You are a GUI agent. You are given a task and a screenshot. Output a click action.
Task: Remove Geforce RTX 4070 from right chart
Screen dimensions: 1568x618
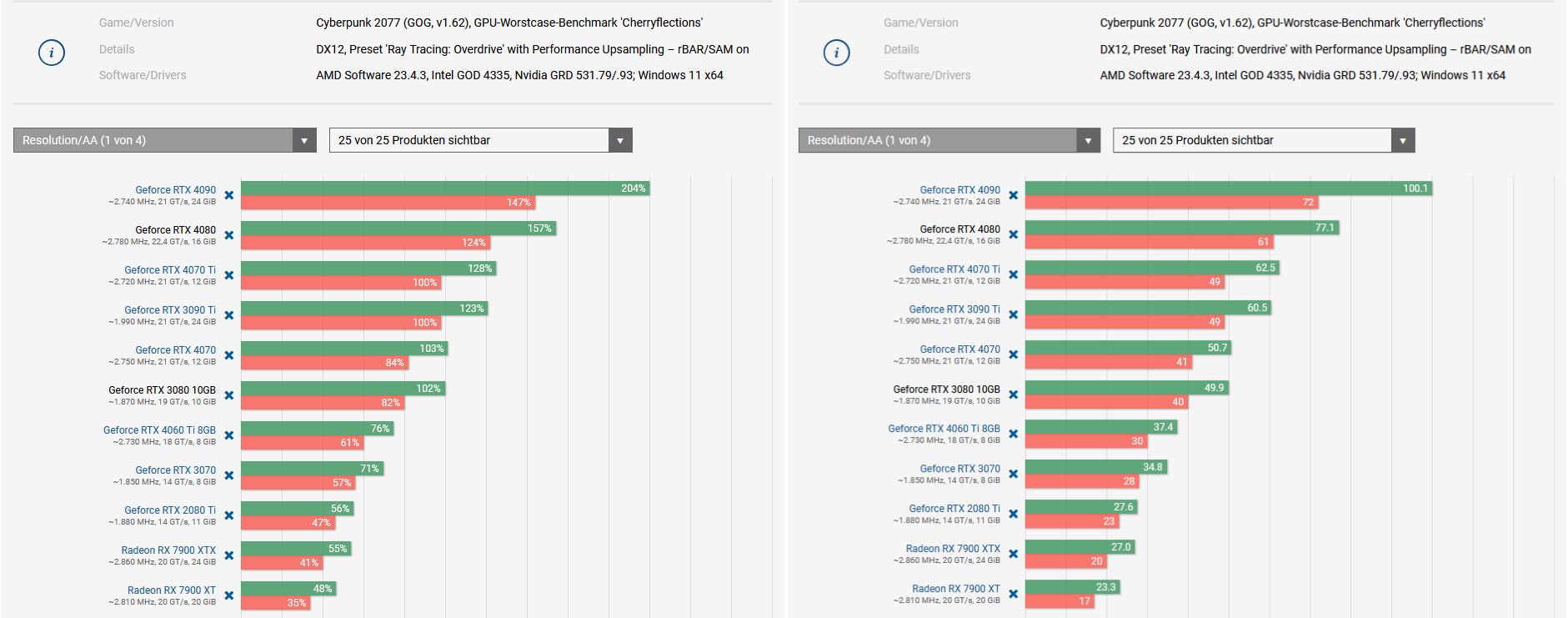(1014, 354)
